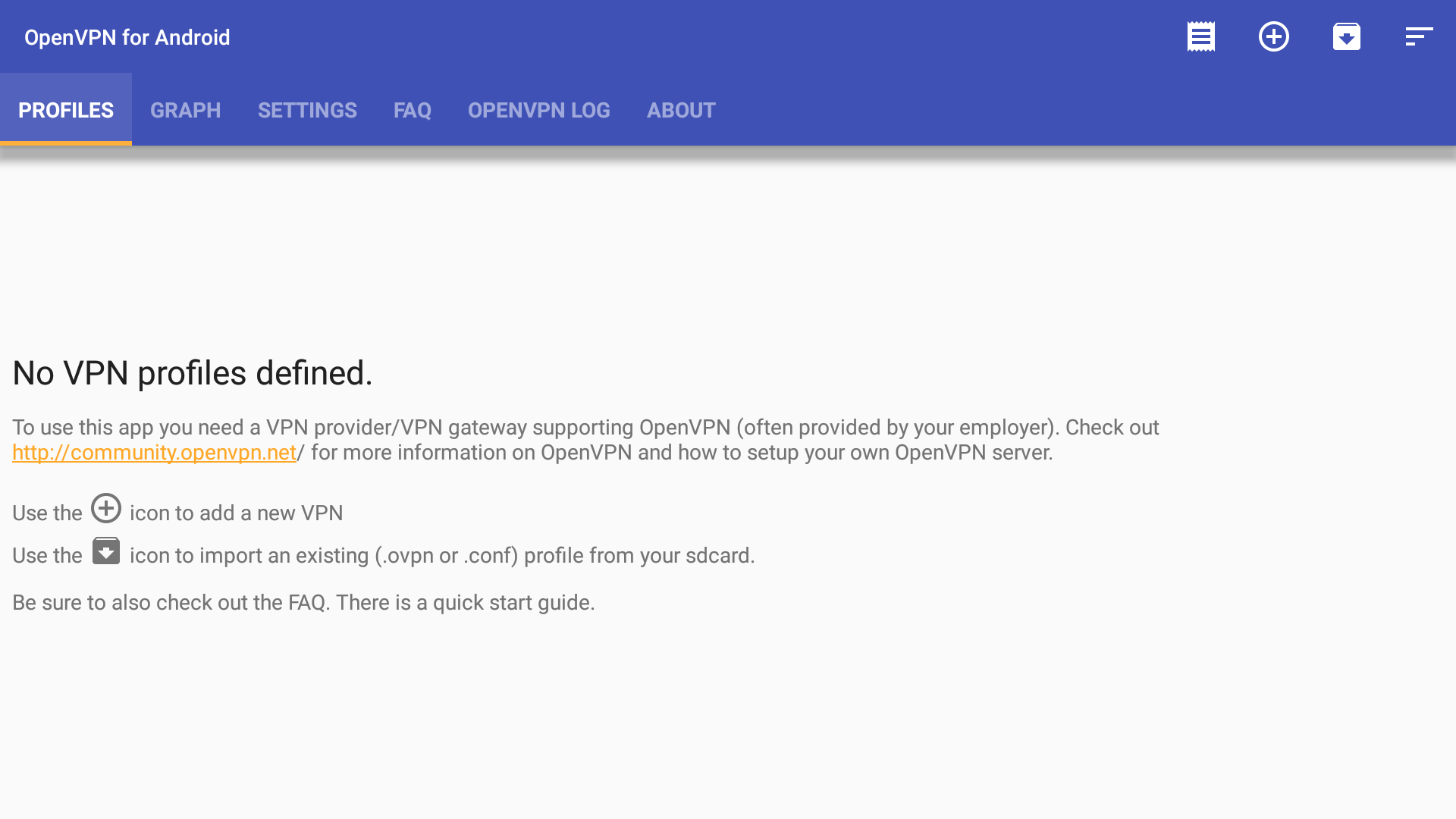
Task: Follow the community.openvpn.net link
Action: 154,453
